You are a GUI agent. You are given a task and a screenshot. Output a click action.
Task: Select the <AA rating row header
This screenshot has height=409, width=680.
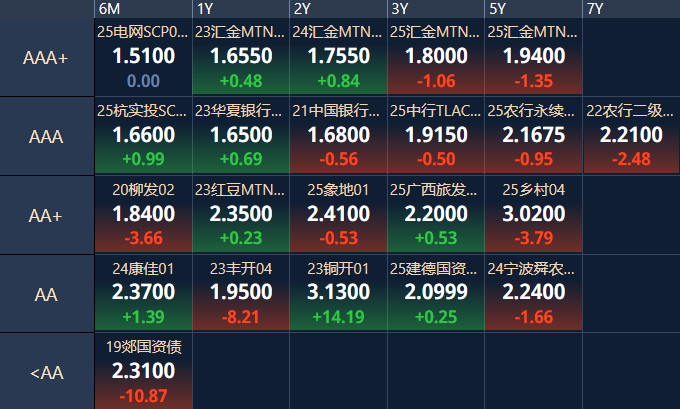(x=46, y=372)
